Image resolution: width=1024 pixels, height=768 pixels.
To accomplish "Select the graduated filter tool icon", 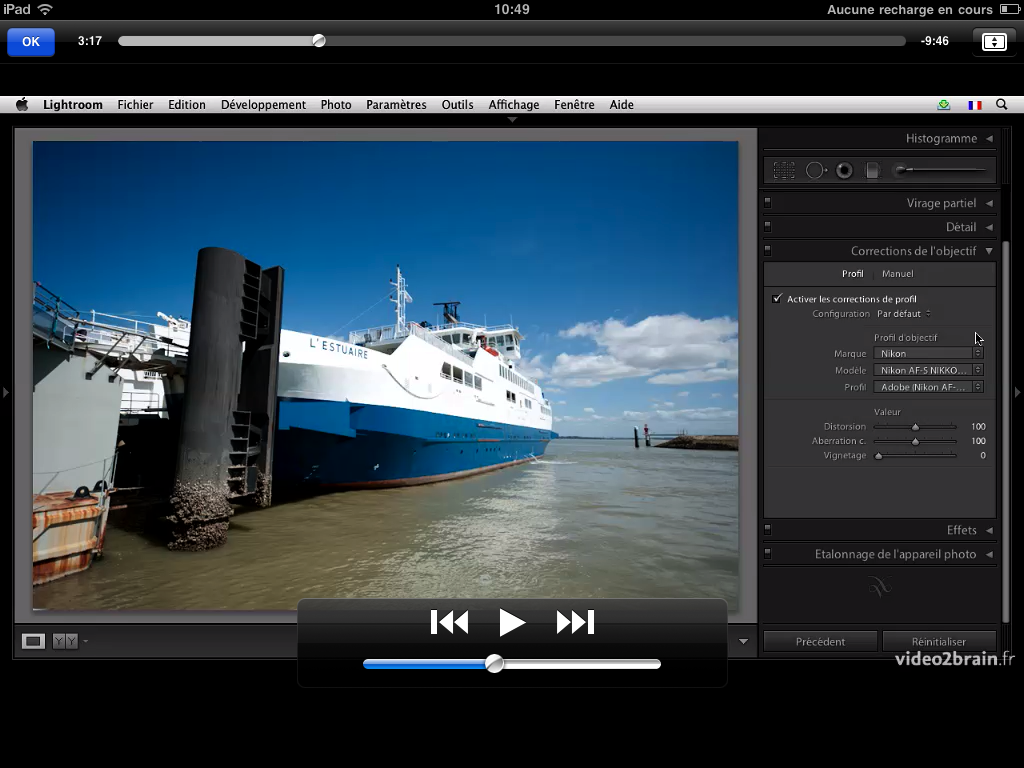I will [872, 170].
